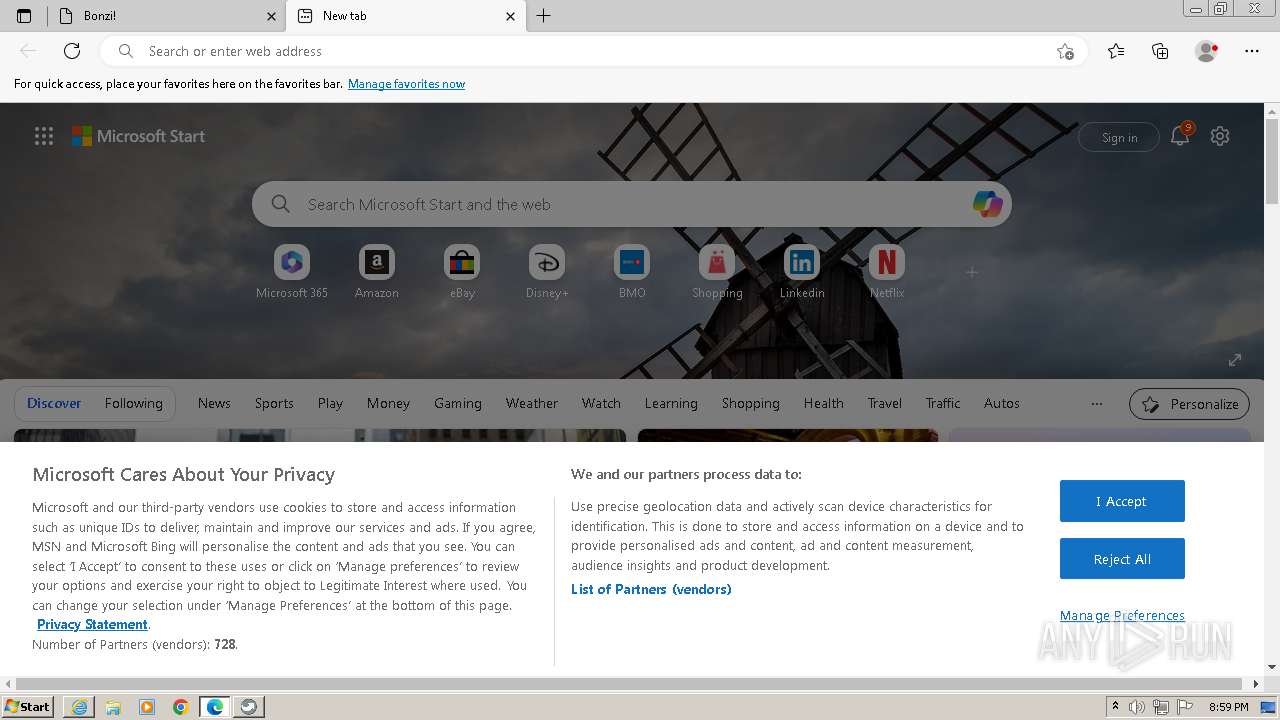
Task: Open the eBay quick link
Action: [462, 272]
